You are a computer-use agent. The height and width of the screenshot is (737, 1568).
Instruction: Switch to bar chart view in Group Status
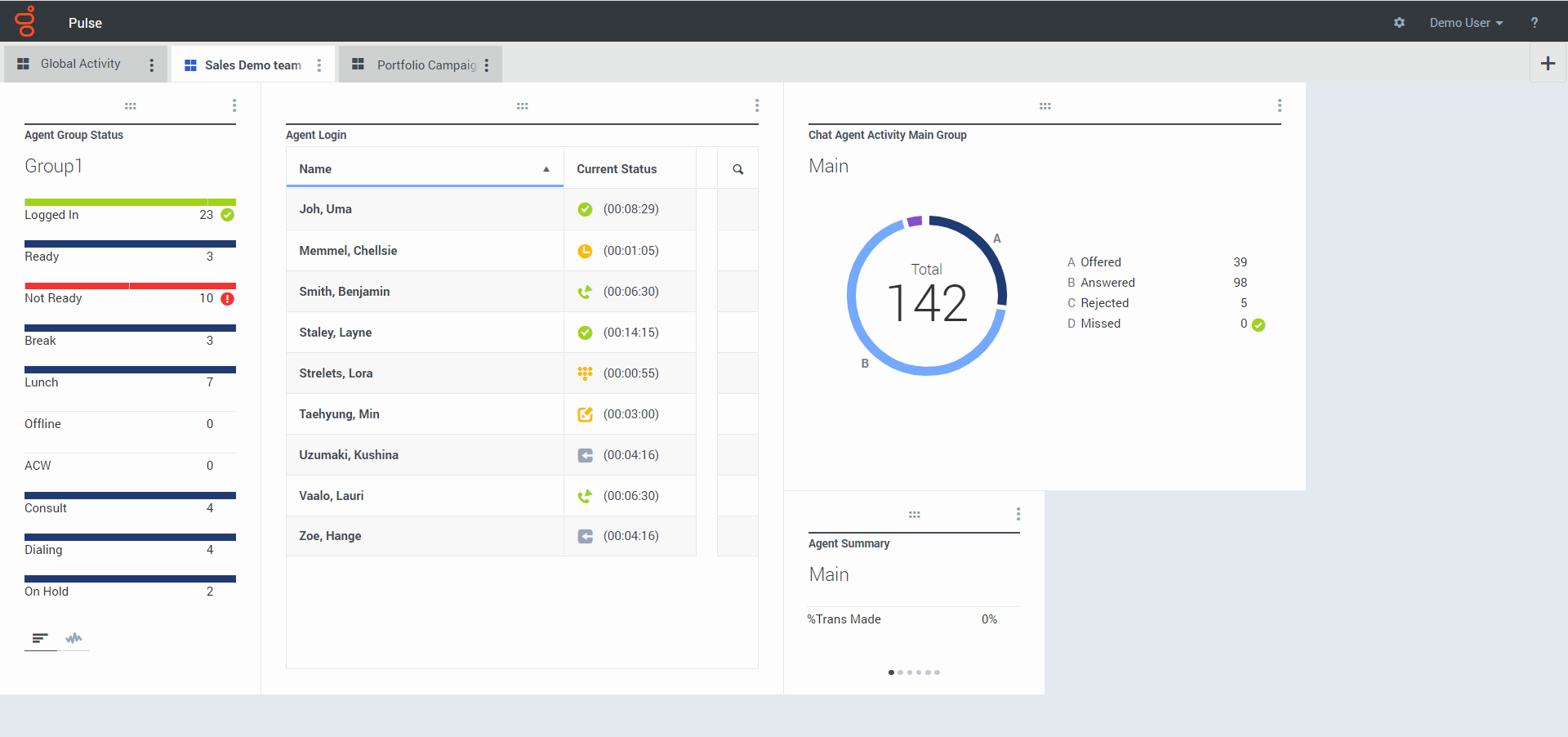click(40, 638)
